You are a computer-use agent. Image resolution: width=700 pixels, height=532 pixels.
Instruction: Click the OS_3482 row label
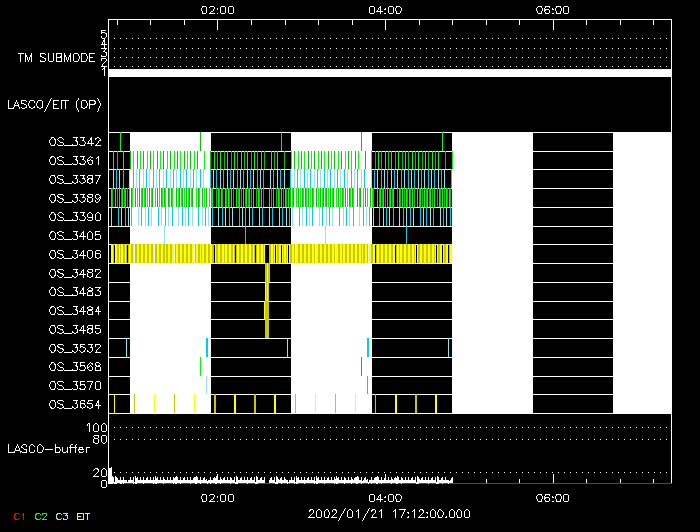click(75, 273)
